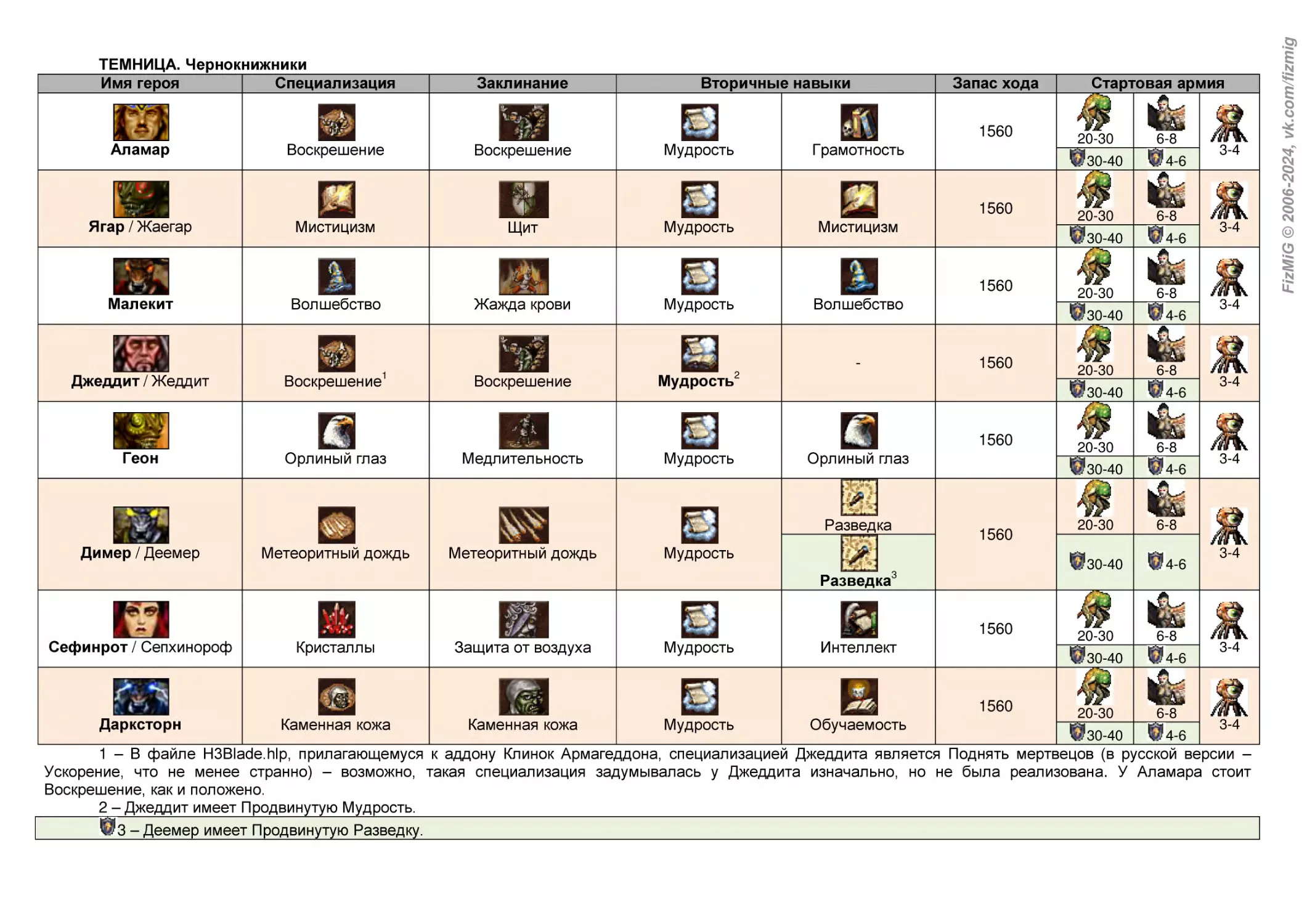This screenshot has height=924, width=1307.
Task: Click the Малекит hero portrait
Action: pos(140,276)
